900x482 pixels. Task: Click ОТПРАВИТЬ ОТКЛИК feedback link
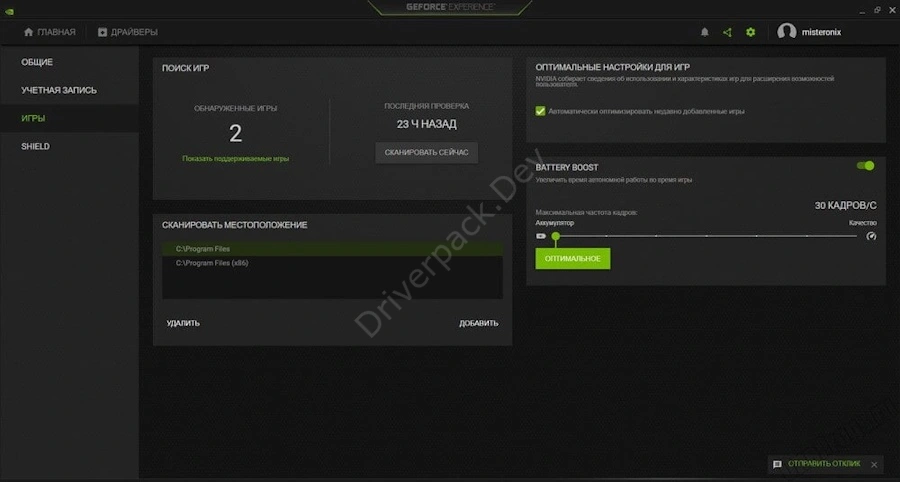(824, 464)
